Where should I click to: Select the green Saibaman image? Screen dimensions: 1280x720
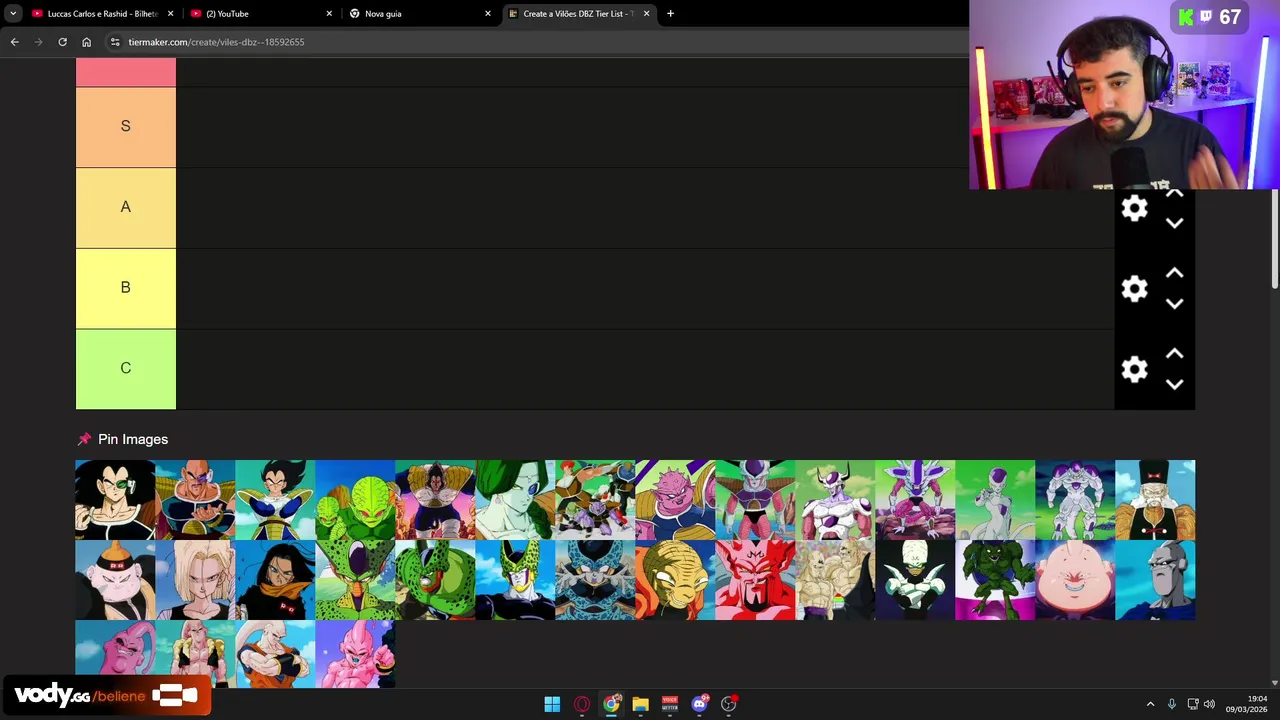(355, 500)
